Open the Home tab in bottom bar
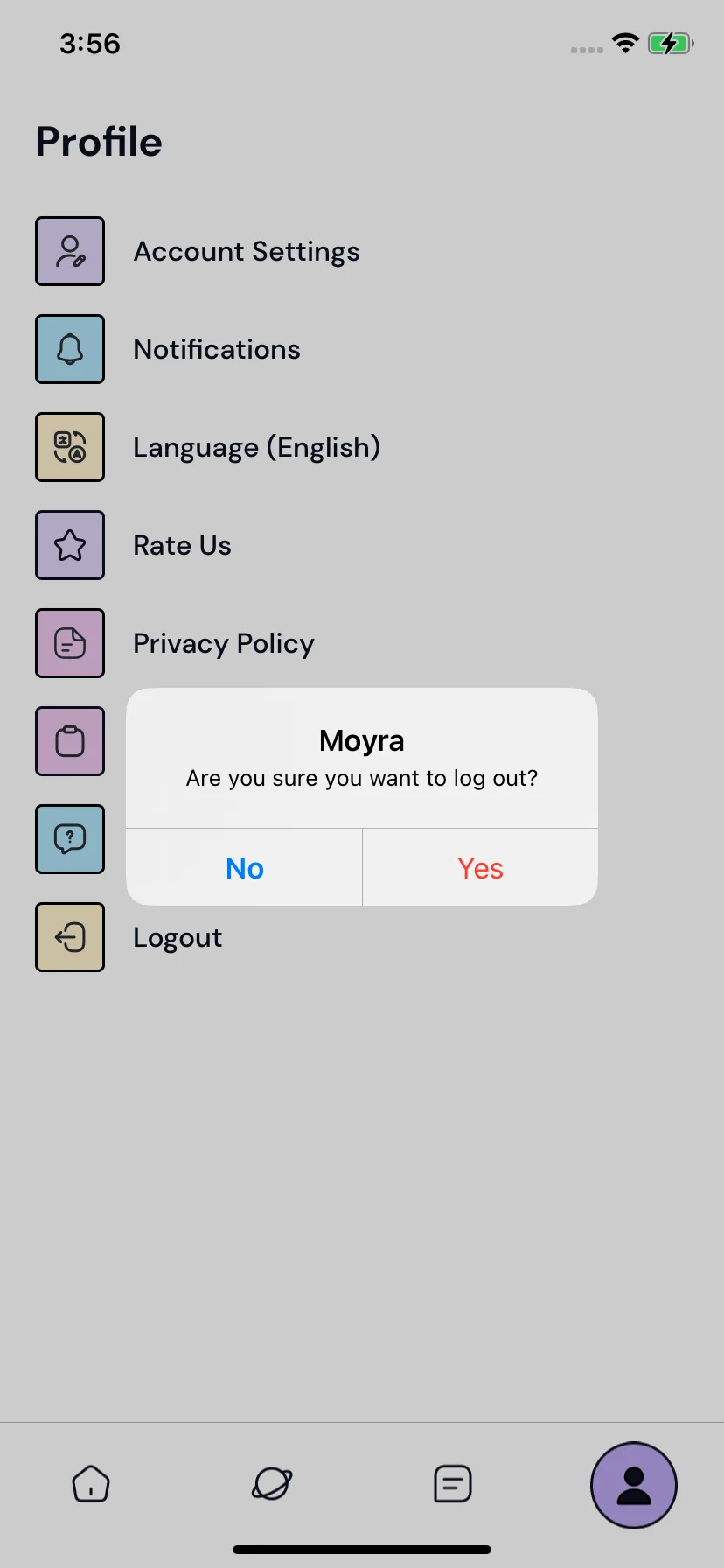Viewport: 724px width, 1568px height. pyautogui.click(x=91, y=1484)
